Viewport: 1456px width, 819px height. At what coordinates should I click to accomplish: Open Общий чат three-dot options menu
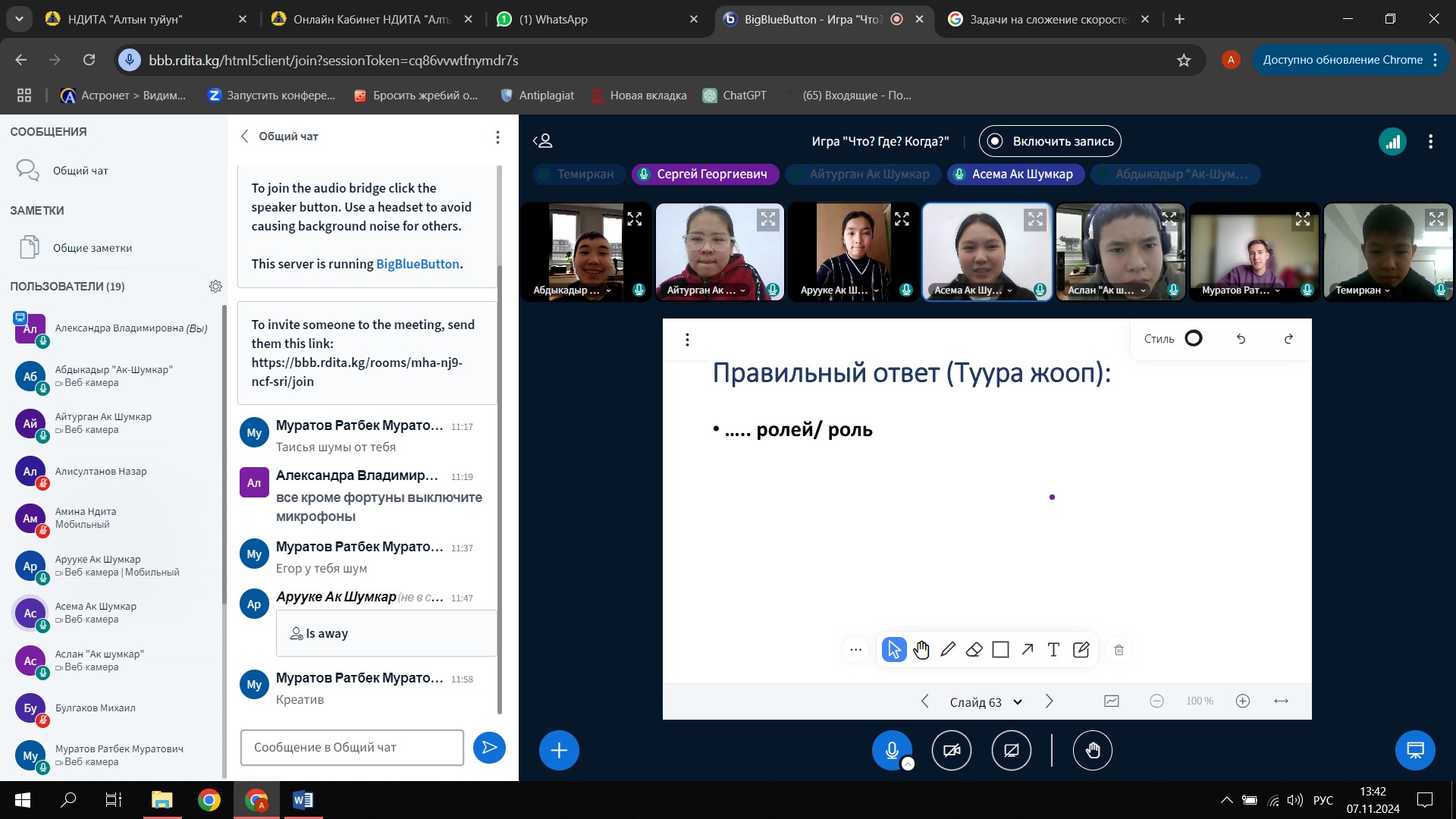click(x=497, y=137)
